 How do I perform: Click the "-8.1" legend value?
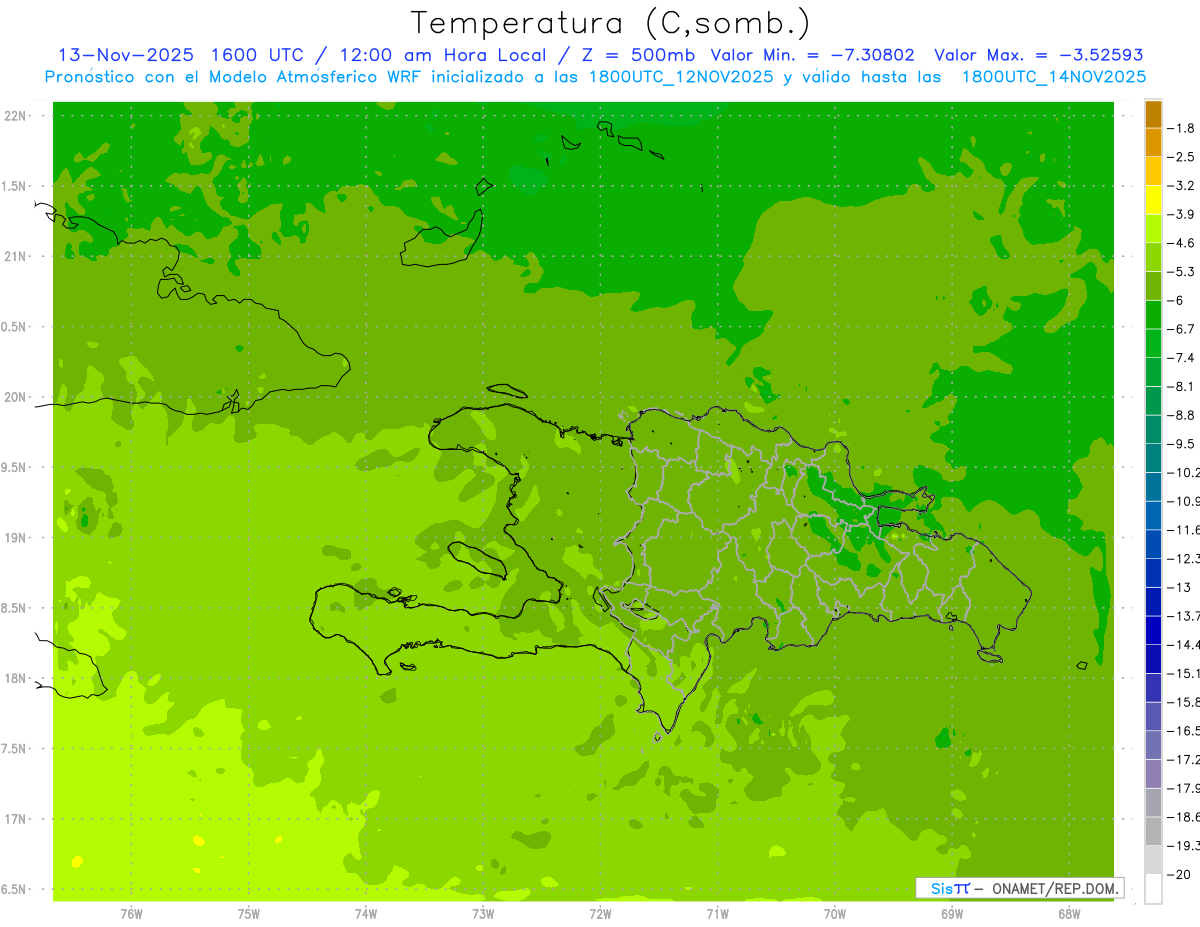click(x=1181, y=386)
